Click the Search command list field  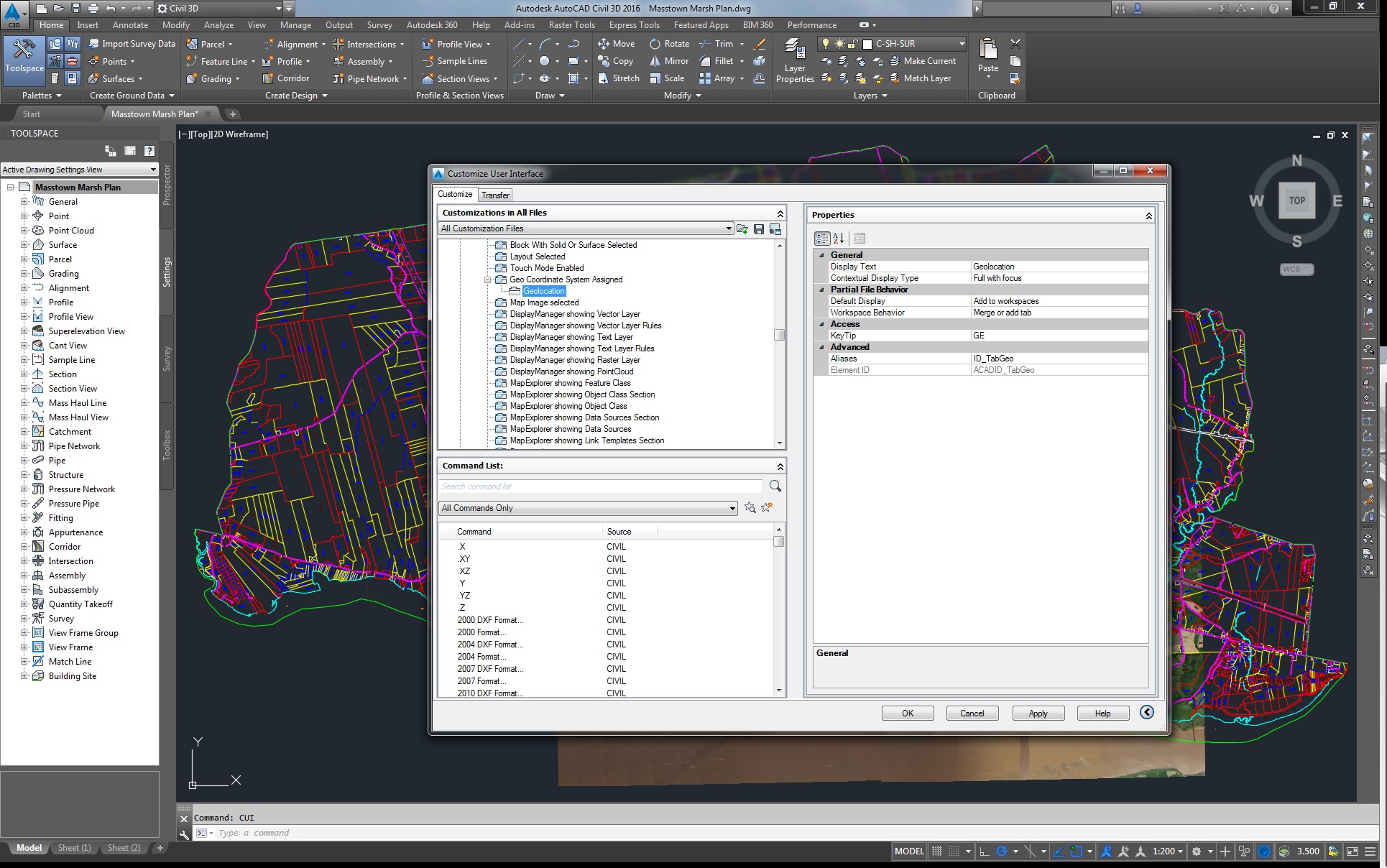[x=600, y=486]
